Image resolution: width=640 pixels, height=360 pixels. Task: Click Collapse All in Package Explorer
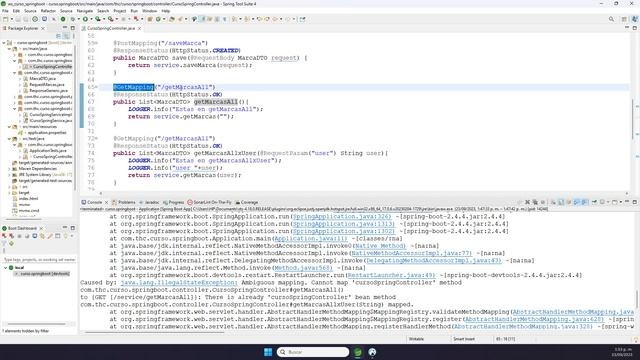(58, 36)
